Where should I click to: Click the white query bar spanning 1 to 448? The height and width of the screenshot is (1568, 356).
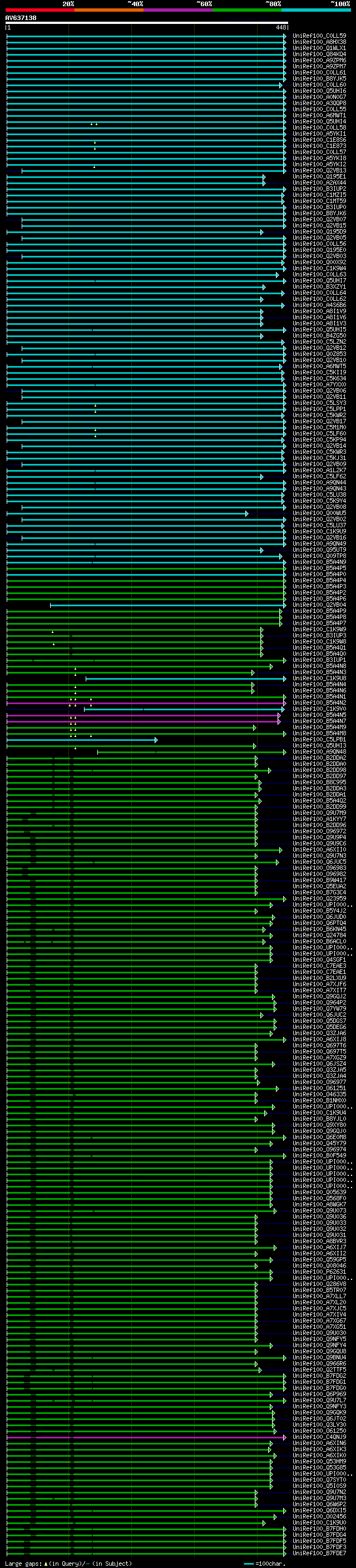147,22
